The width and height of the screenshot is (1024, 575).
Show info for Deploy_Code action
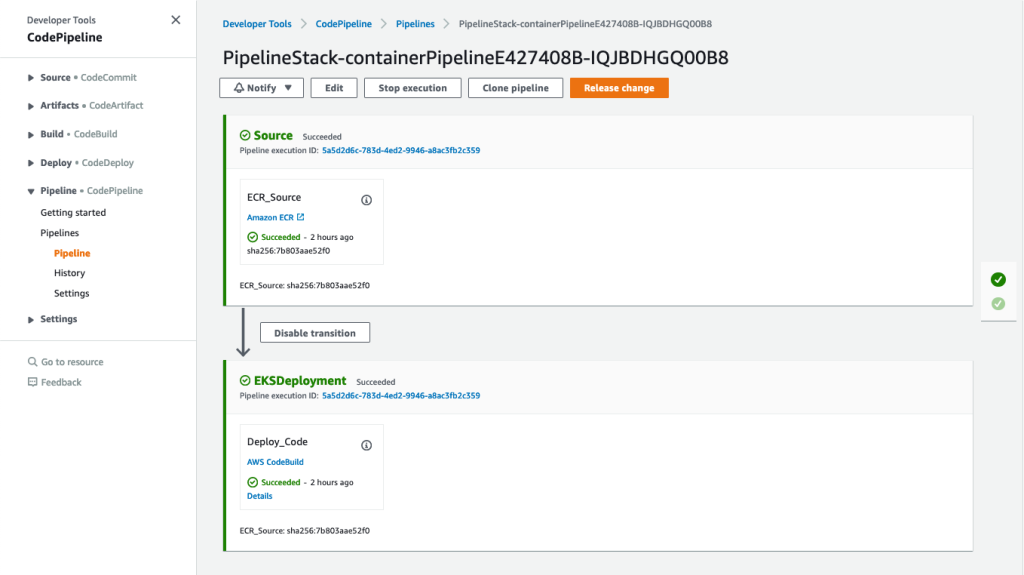(x=366, y=446)
